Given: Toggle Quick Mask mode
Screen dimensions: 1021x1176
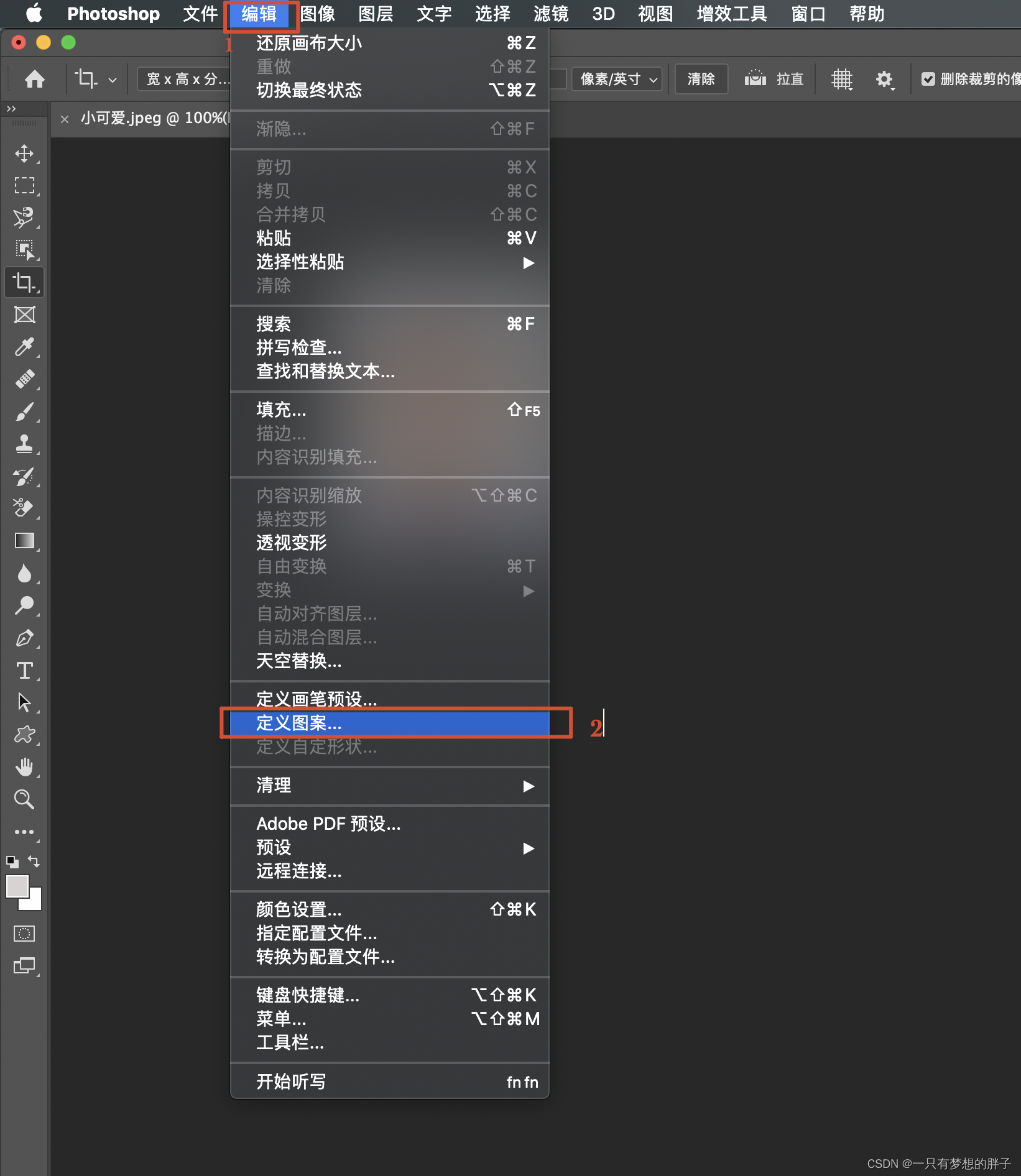Looking at the screenshot, I should click(24, 934).
